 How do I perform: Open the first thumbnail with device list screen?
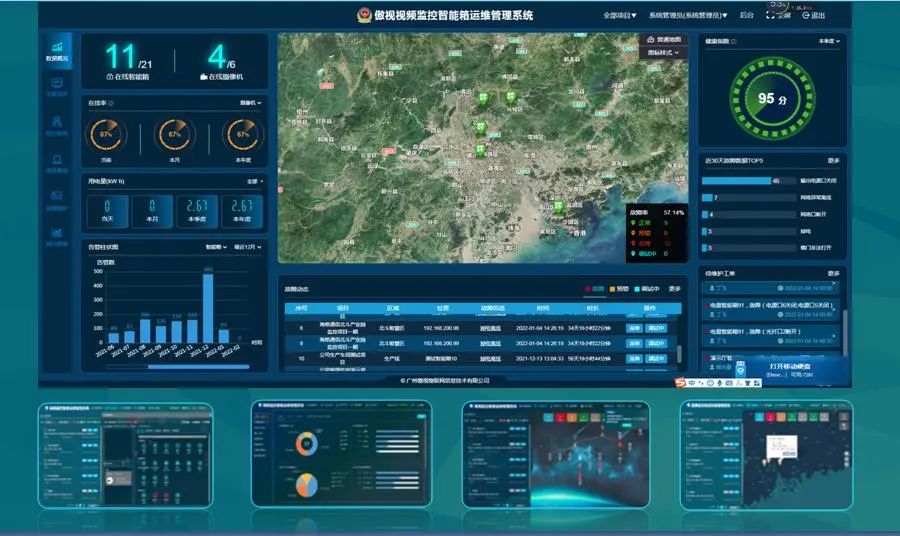coord(125,455)
